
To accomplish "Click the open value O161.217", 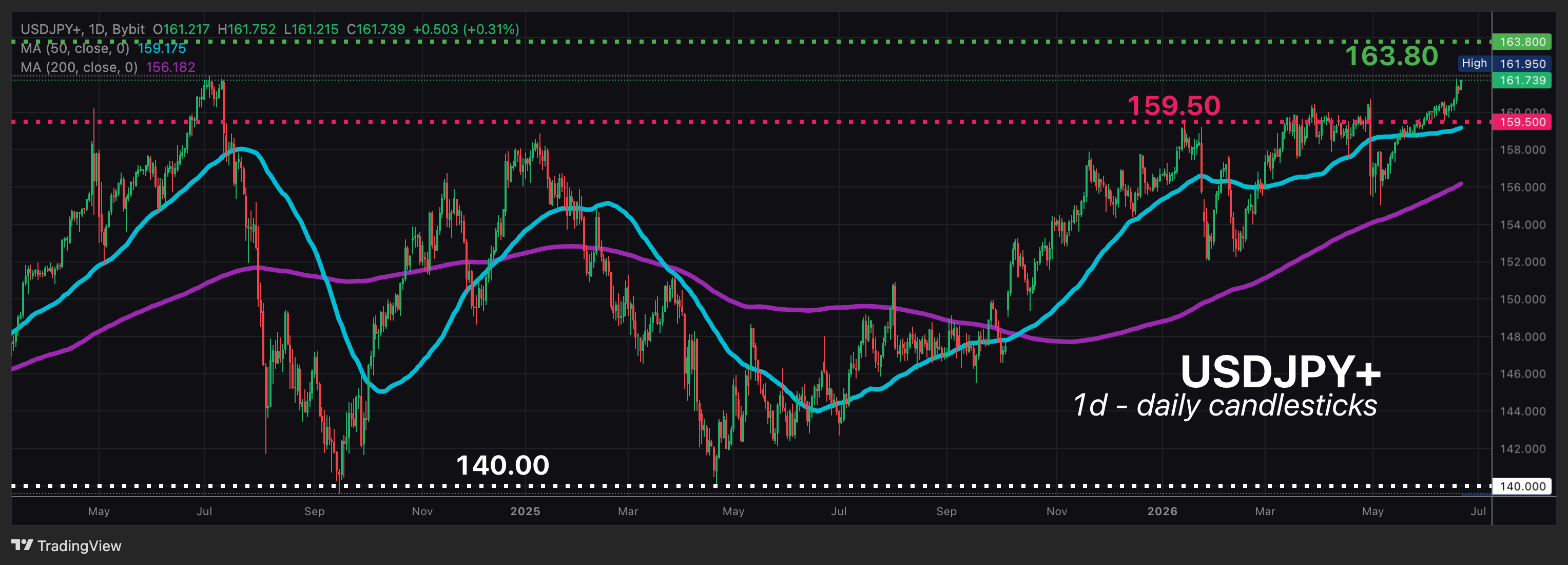I will point(181,29).
